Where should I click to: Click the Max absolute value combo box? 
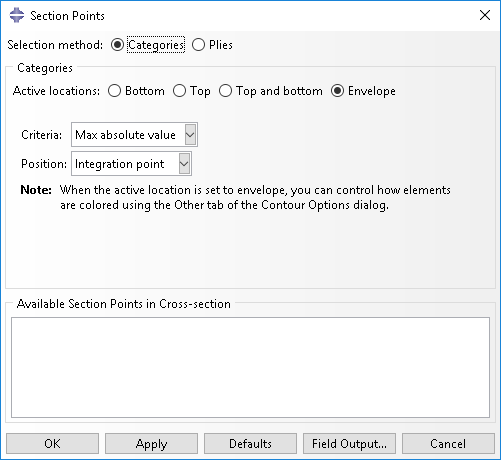134,135
